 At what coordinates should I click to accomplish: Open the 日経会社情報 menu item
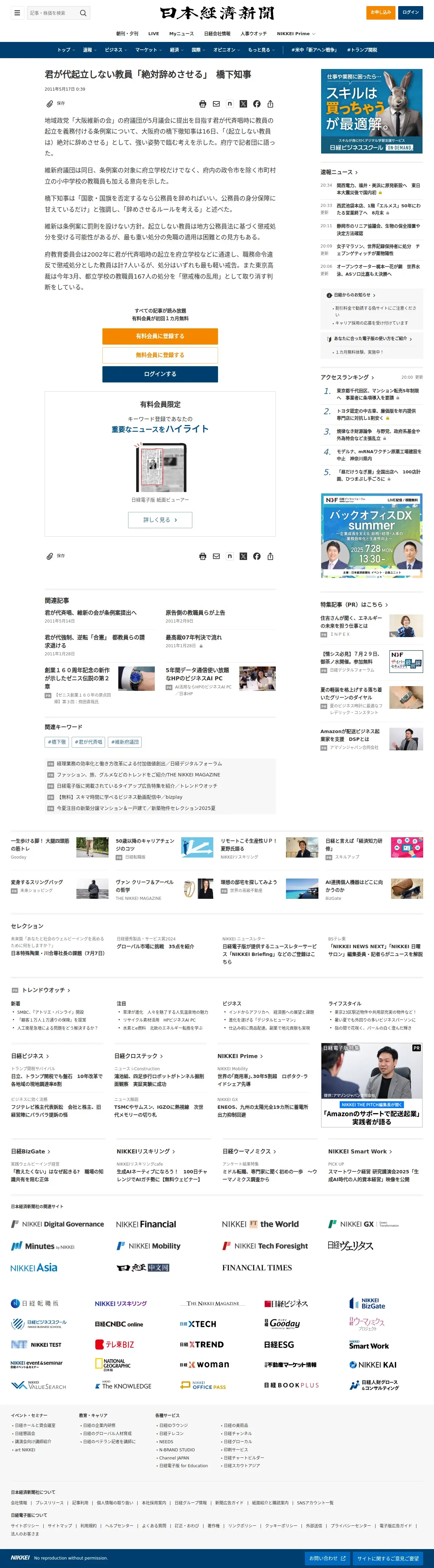(x=217, y=33)
